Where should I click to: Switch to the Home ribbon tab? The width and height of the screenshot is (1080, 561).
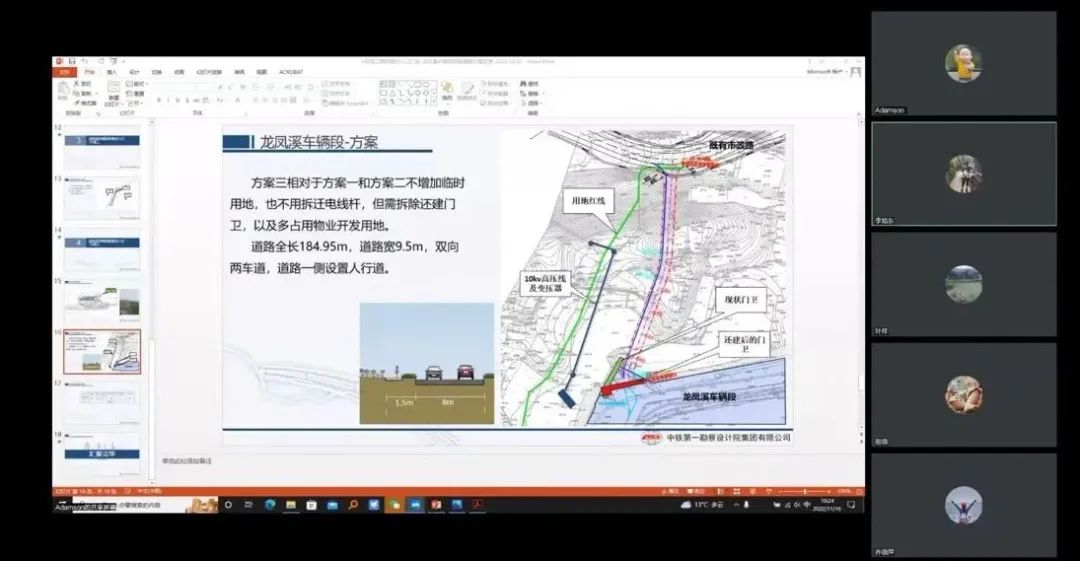(x=90, y=72)
